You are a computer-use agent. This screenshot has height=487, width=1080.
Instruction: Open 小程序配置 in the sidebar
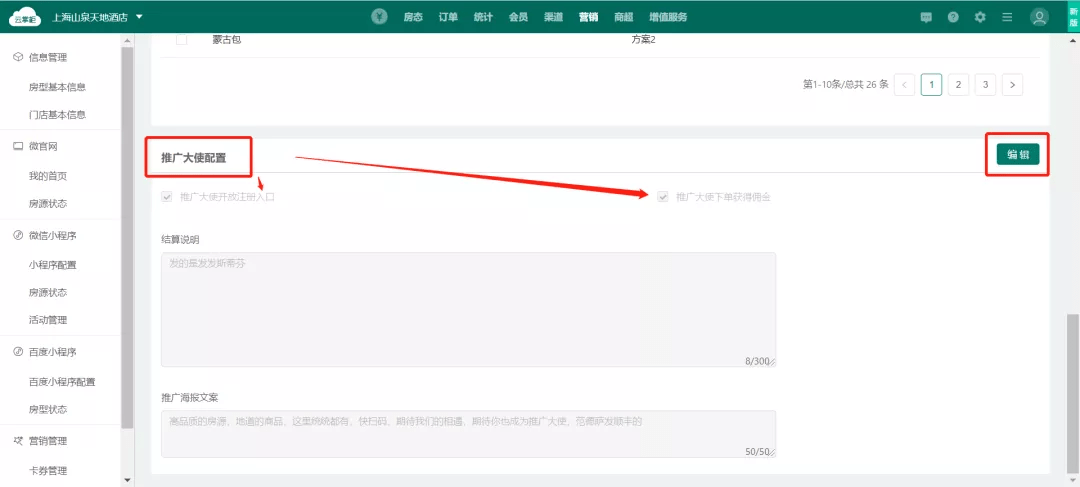53,265
